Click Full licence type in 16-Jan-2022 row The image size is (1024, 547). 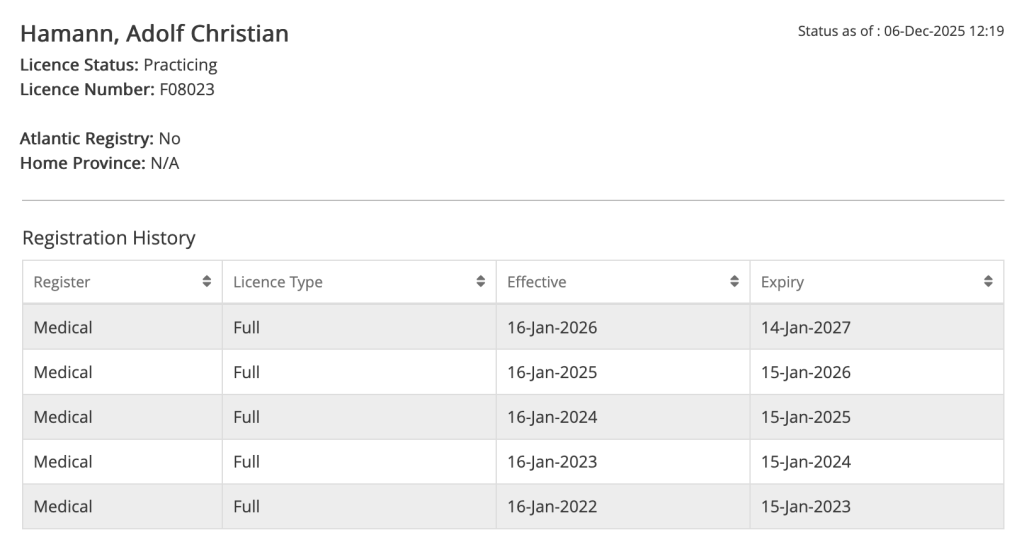tap(246, 507)
